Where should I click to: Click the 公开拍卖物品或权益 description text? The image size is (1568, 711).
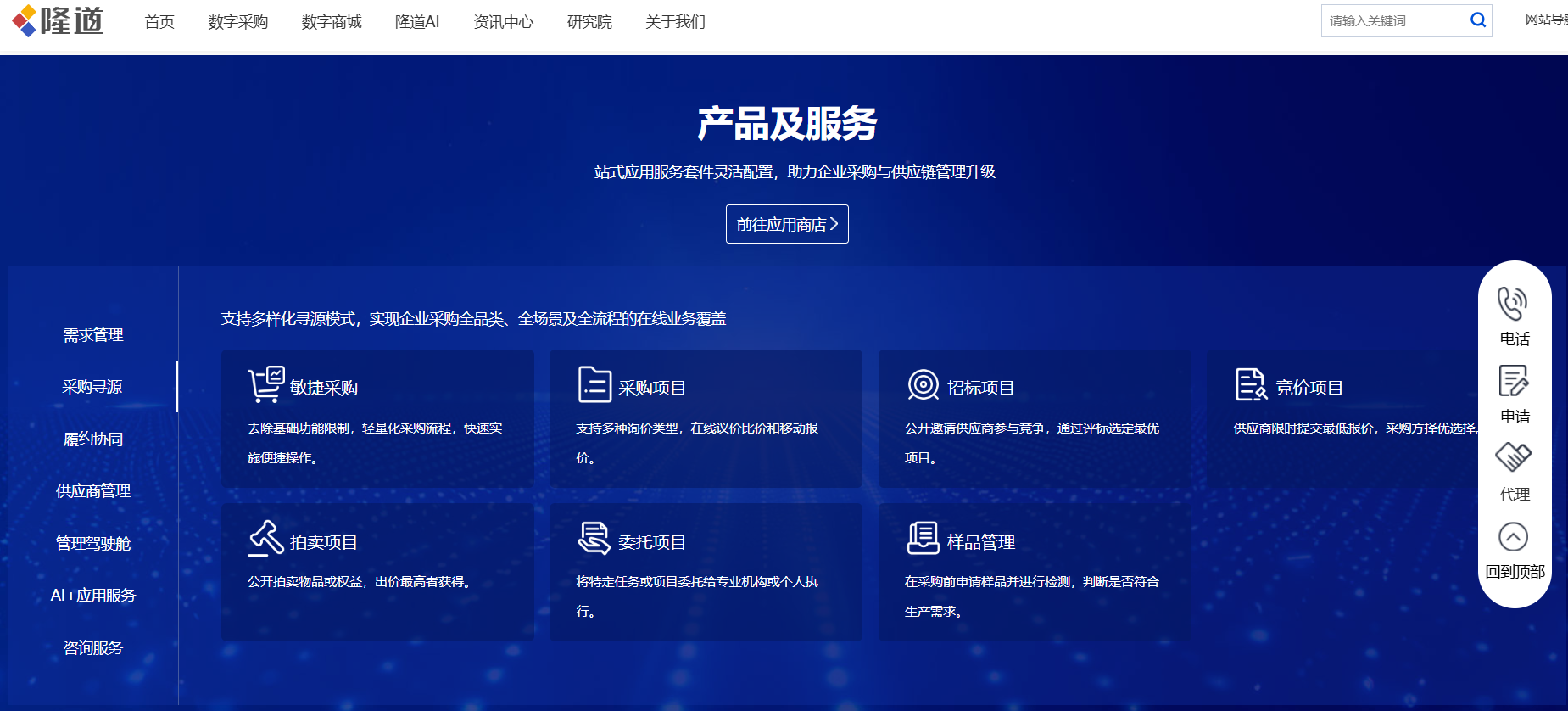click(x=359, y=582)
